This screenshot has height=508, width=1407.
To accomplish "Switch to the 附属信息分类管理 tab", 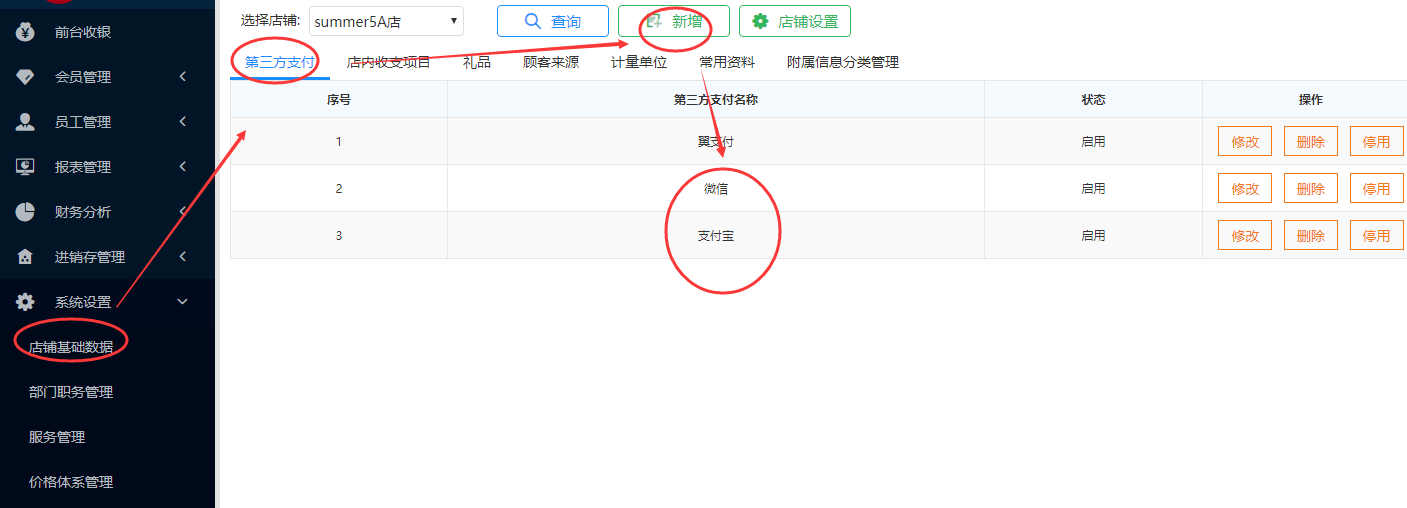I will pyautogui.click(x=843, y=62).
